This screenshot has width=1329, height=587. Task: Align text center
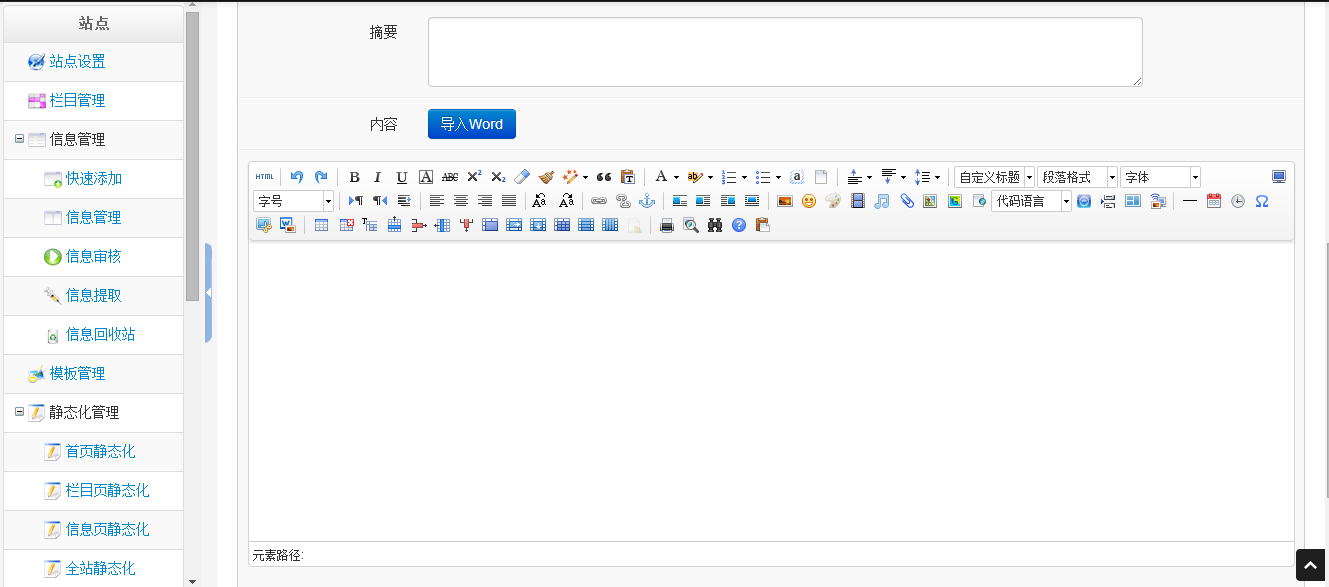coord(460,201)
